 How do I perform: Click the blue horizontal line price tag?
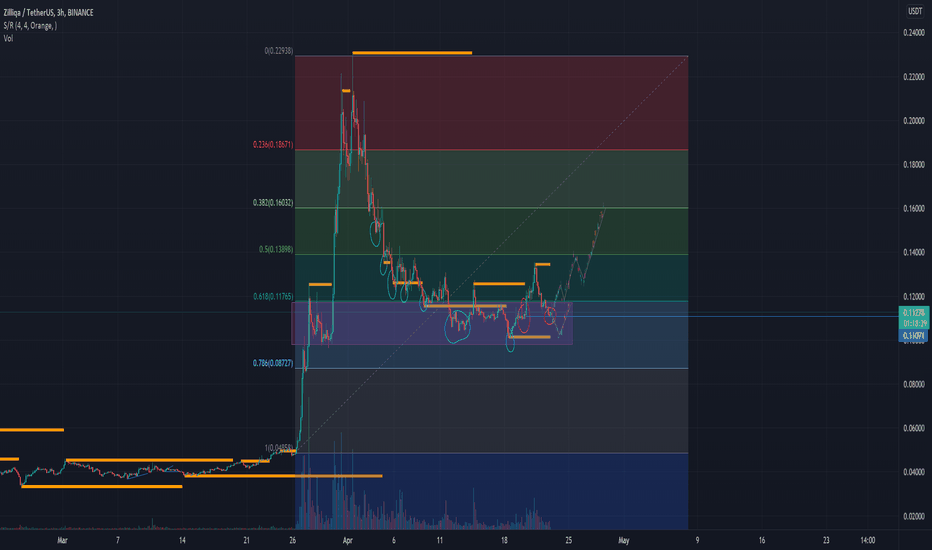pyautogui.click(x=914, y=336)
